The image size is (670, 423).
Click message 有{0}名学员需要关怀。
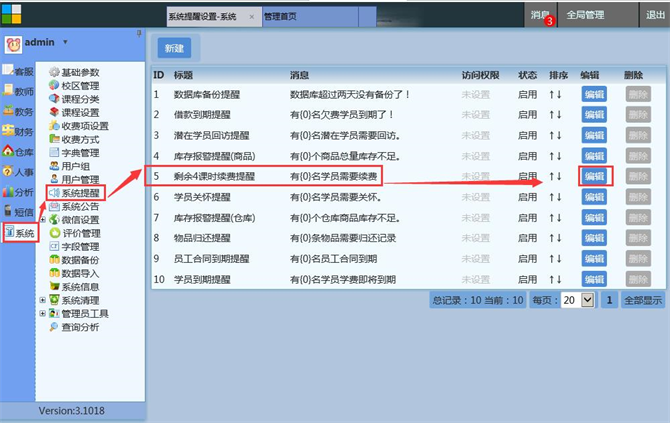click(x=335, y=197)
